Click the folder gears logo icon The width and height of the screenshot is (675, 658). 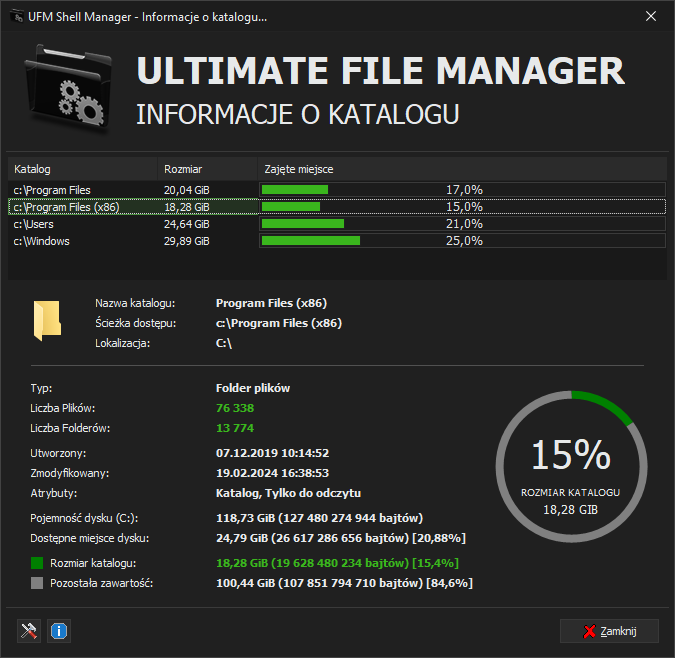68,88
